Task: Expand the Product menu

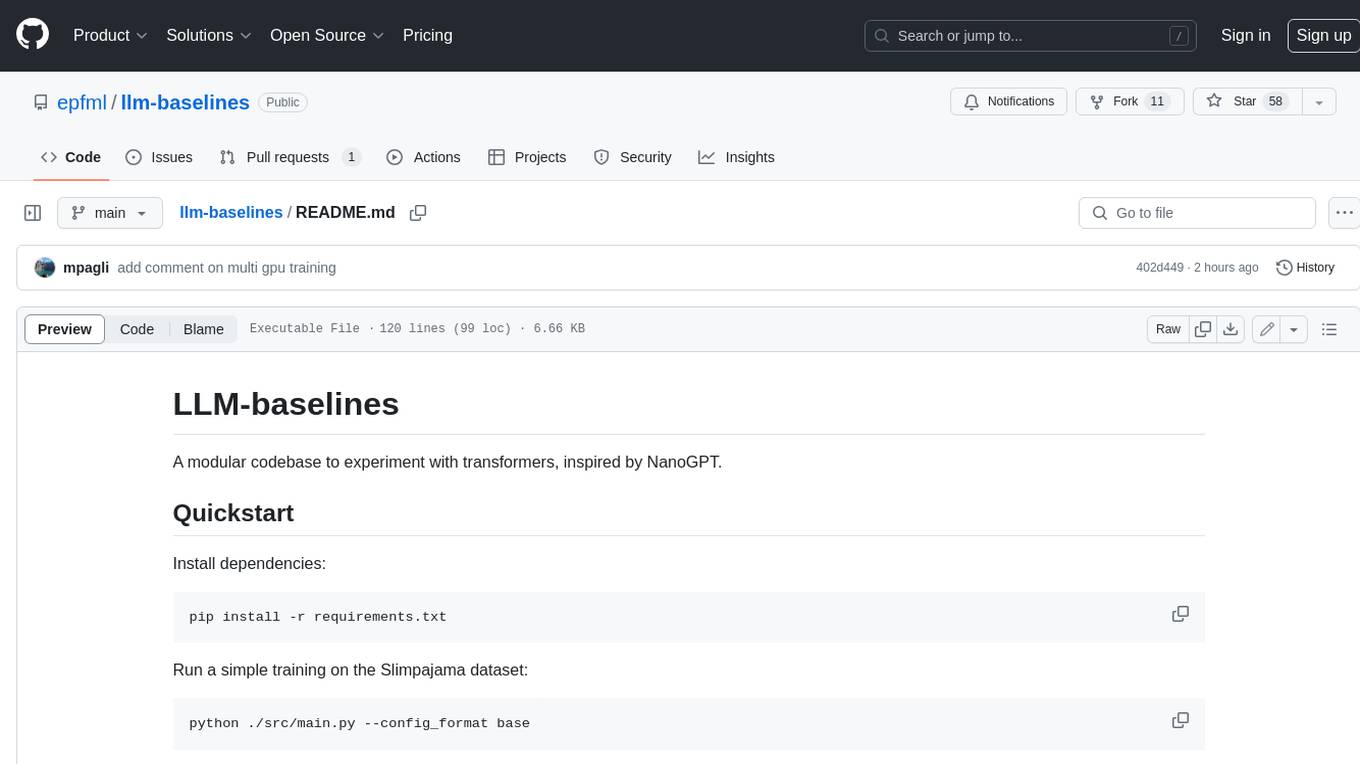Action: [110, 35]
